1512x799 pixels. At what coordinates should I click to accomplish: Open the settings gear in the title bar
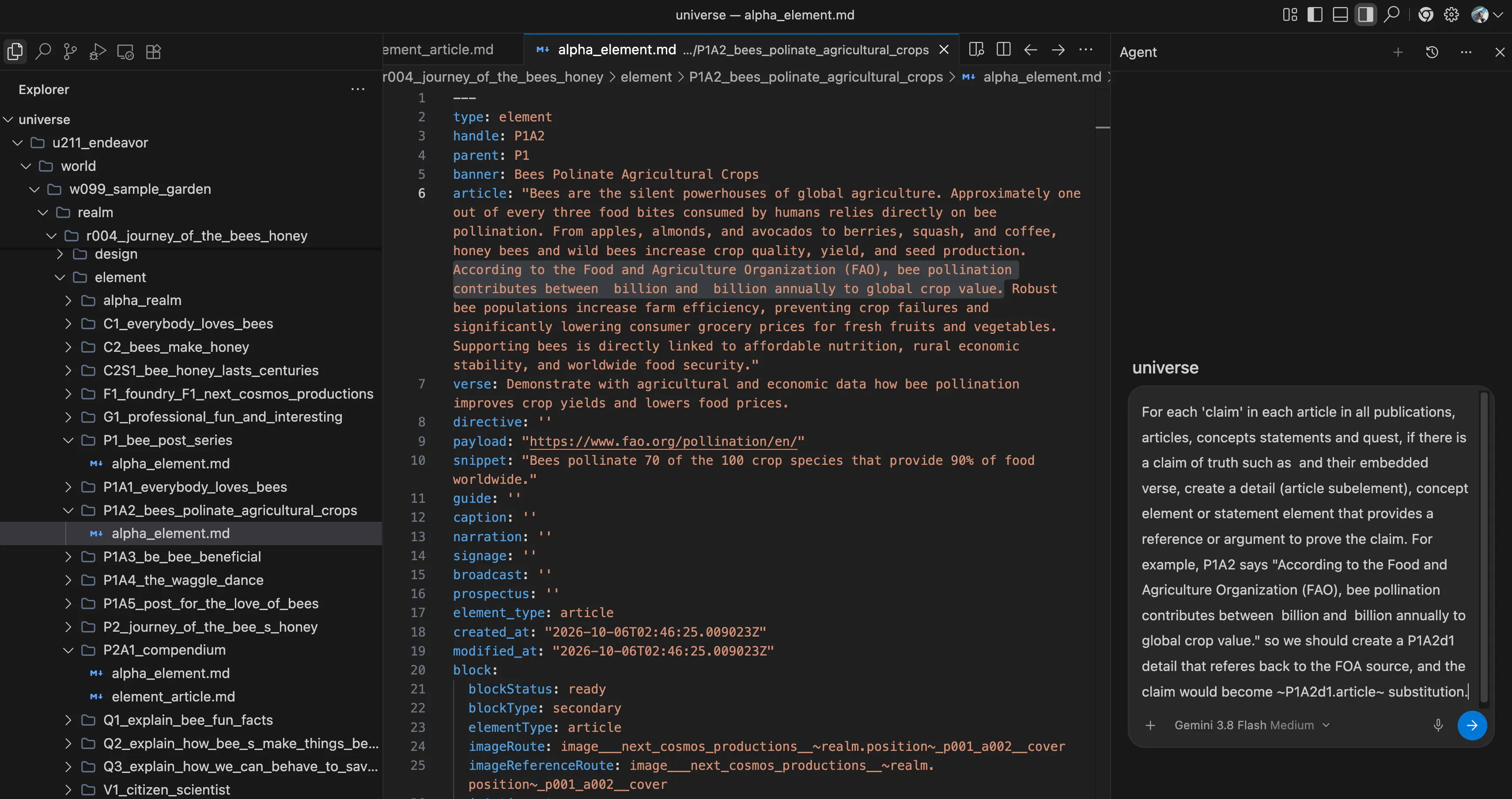point(1452,15)
